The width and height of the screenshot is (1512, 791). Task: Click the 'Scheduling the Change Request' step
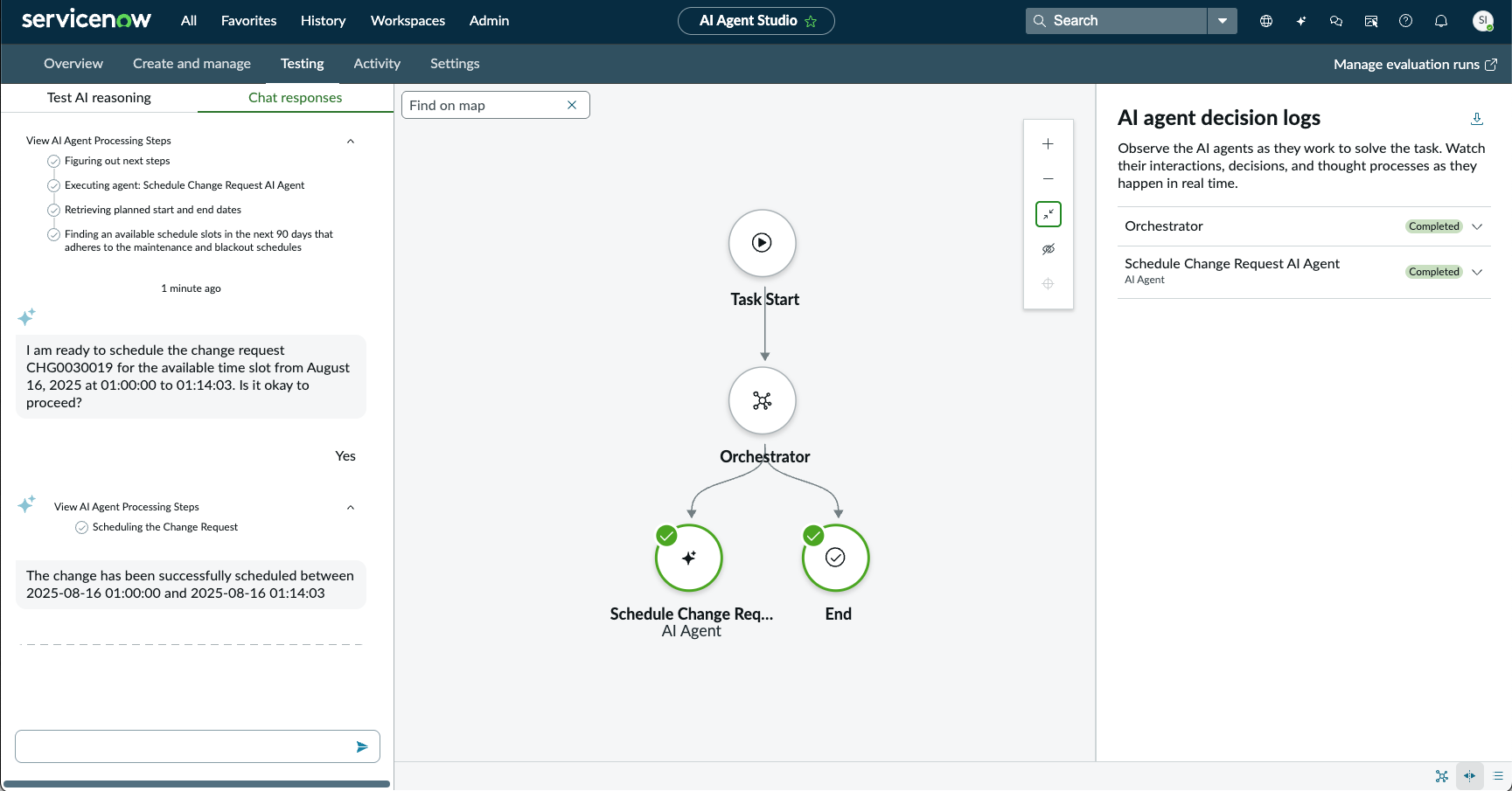click(x=165, y=527)
